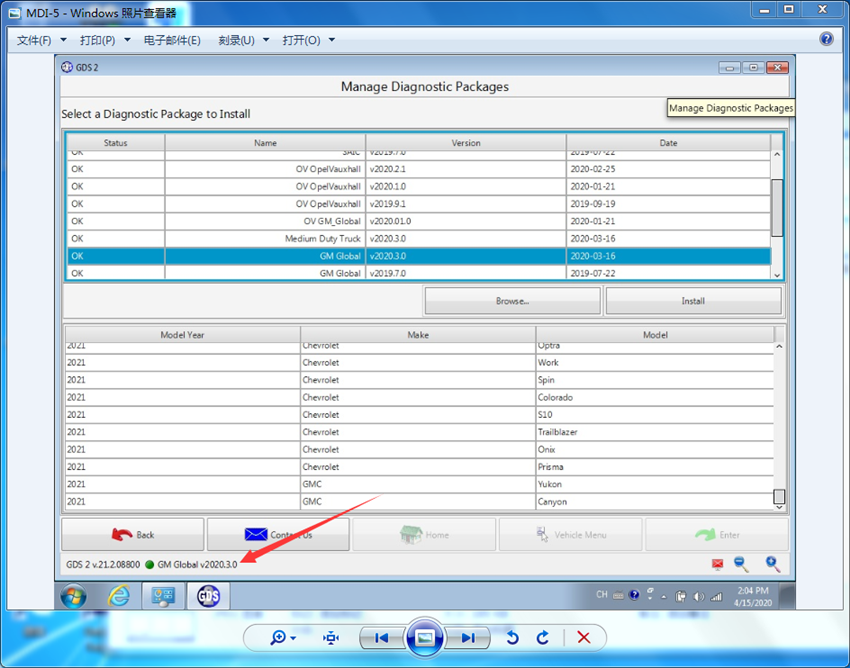Click the Make column header
850x668 pixels.
pos(418,335)
